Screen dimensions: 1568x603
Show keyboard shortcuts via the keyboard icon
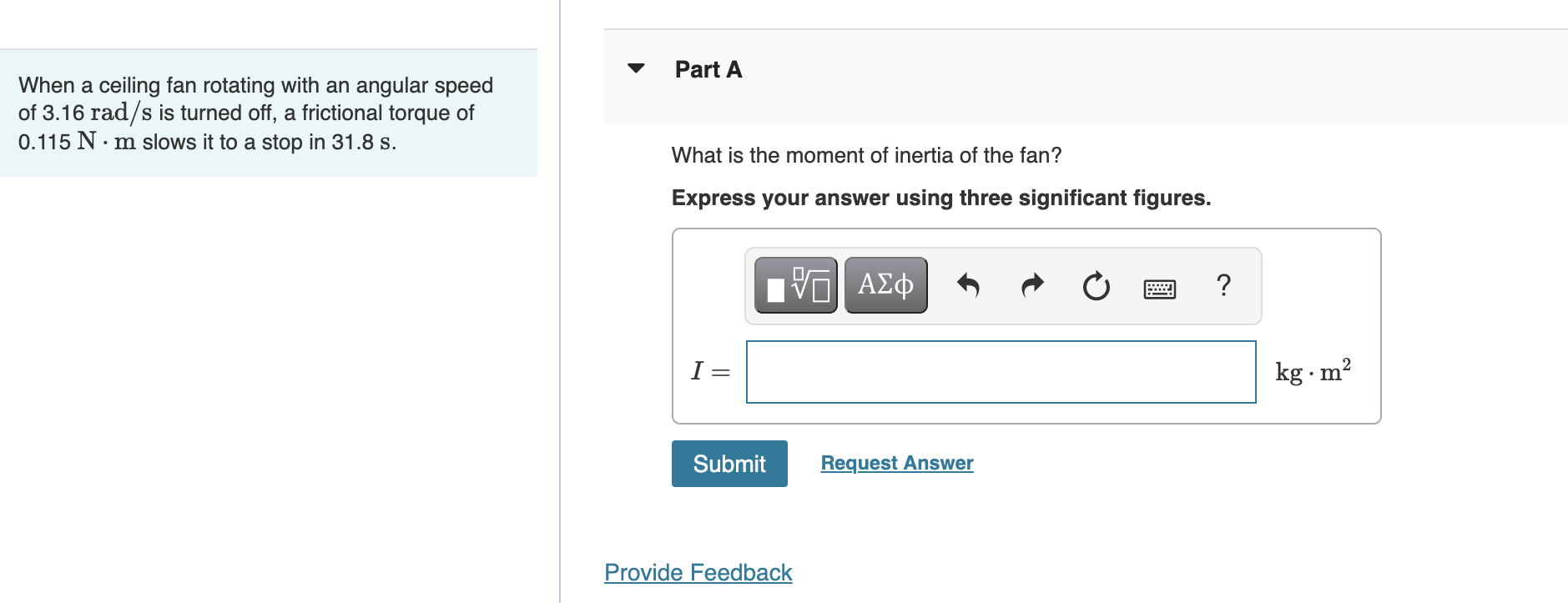tap(1160, 289)
